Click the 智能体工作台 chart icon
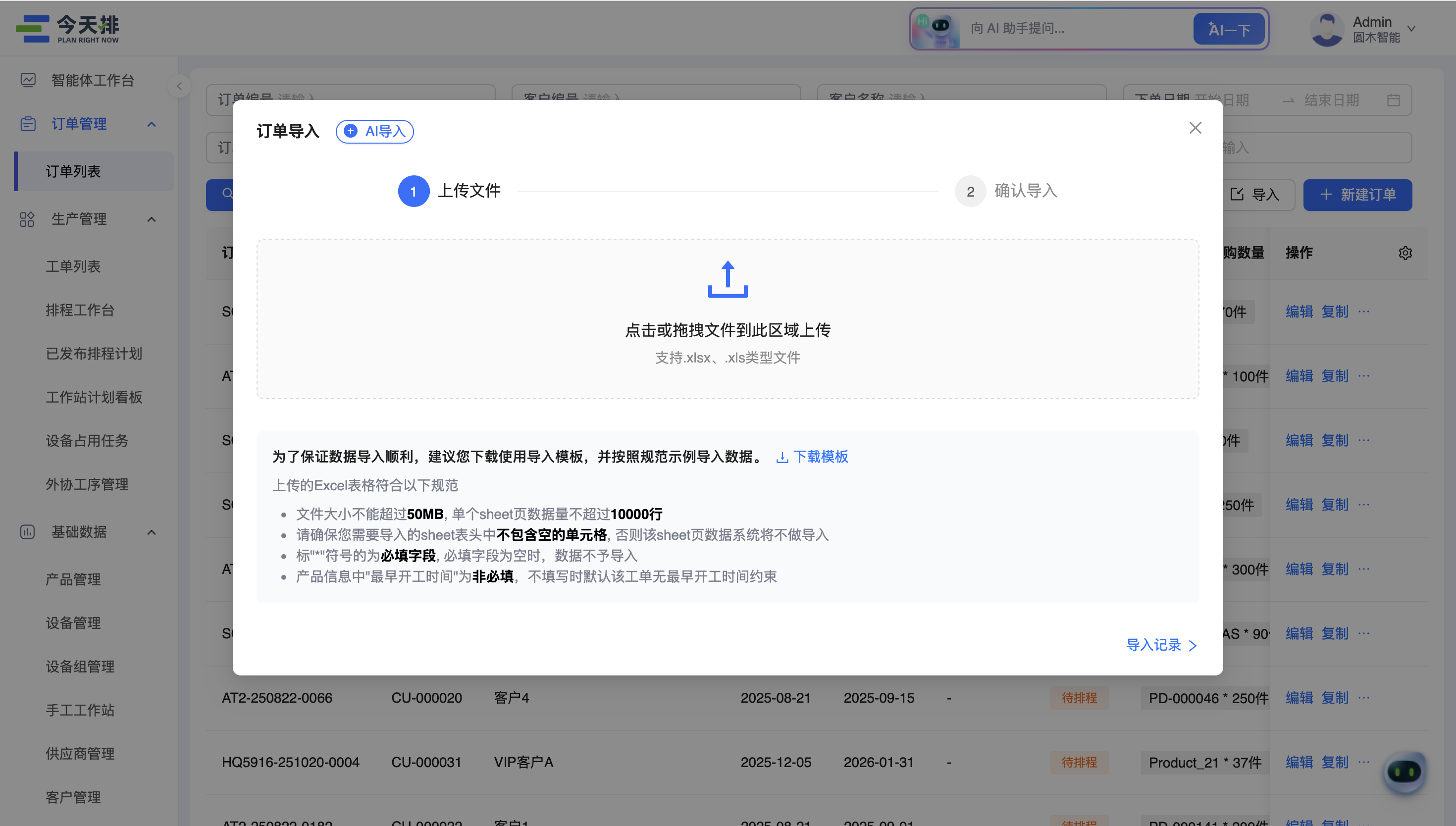Viewport: 1456px width, 826px height. click(x=28, y=80)
